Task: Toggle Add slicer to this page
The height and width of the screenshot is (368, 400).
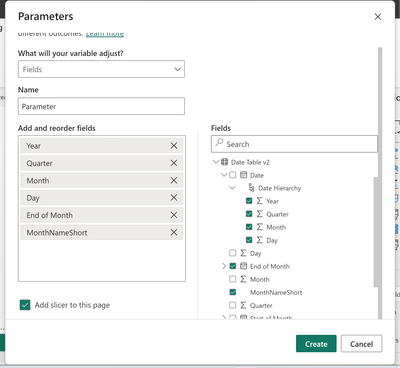Action: click(25, 305)
